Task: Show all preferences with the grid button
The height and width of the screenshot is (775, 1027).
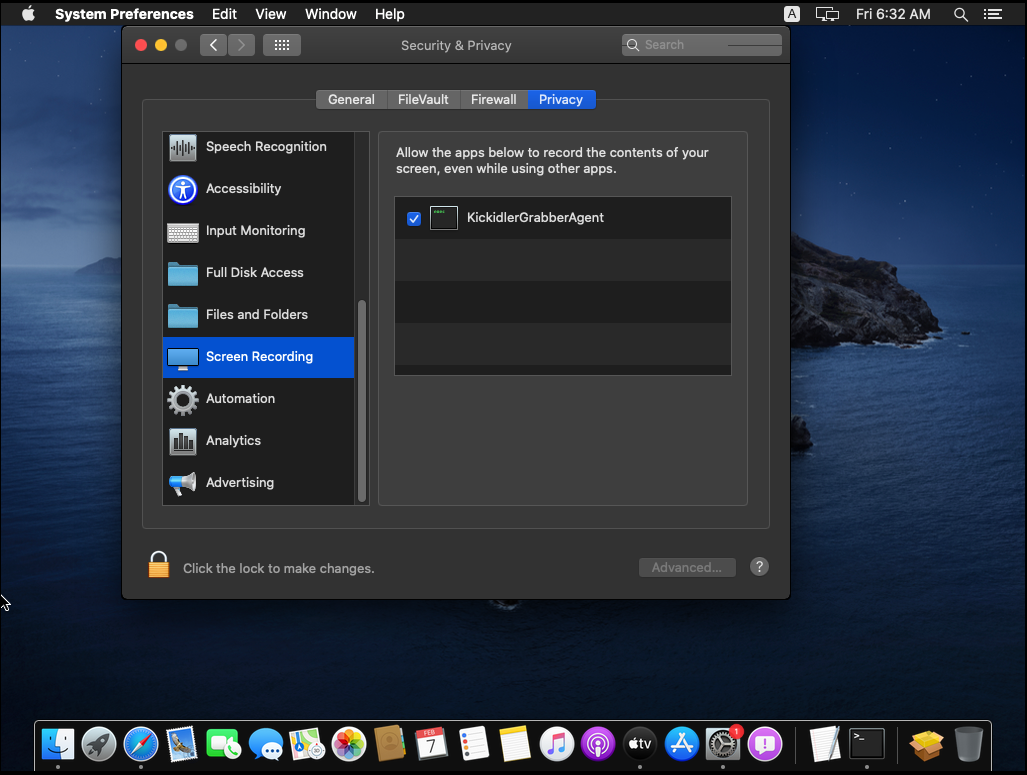Action: [x=282, y=45]
